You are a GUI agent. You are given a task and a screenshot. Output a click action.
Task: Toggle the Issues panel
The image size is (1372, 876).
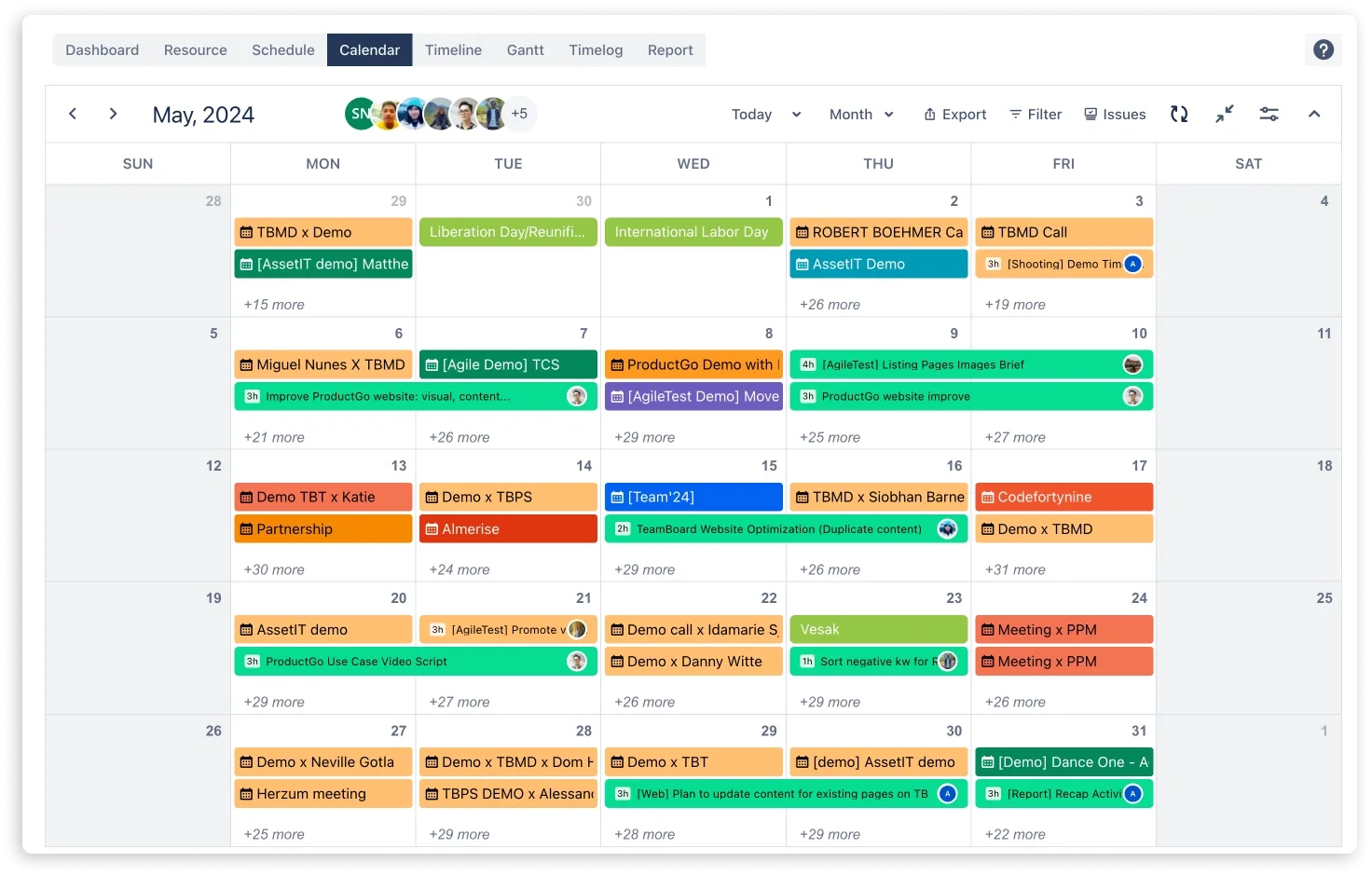click(x=1115, y=114)
